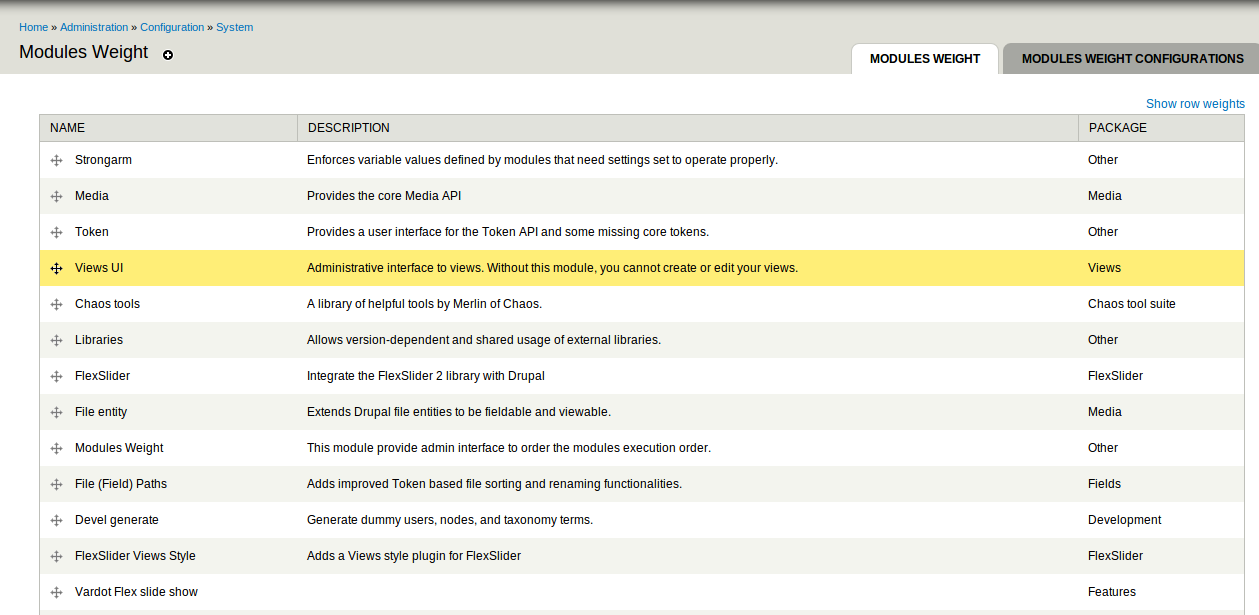The width and height of the screenshot is (1259, 615).
Task: Click the drag handle beside Media module
Action: (56, 196)
